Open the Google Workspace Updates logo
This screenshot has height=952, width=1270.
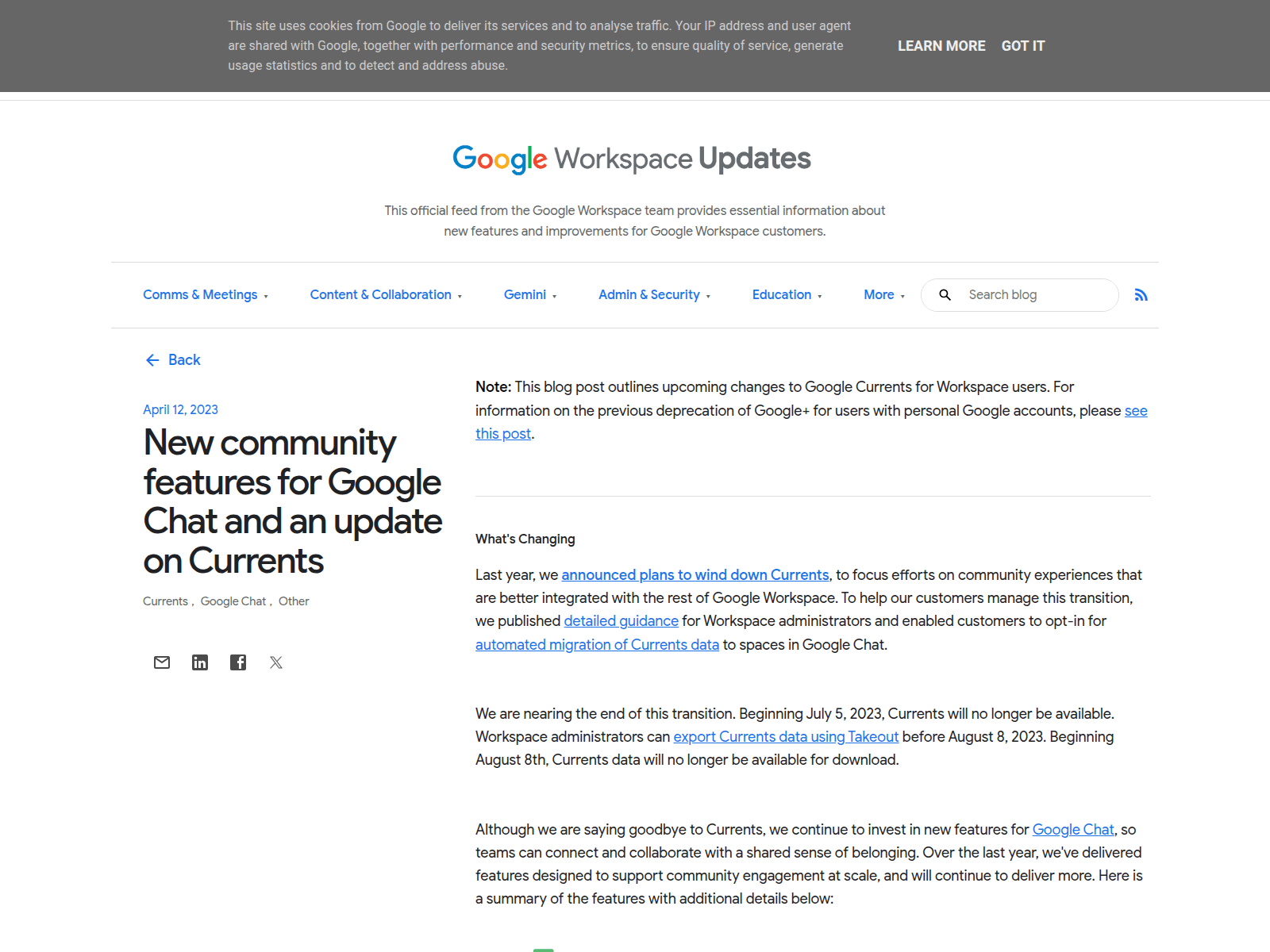click(632, 159)
